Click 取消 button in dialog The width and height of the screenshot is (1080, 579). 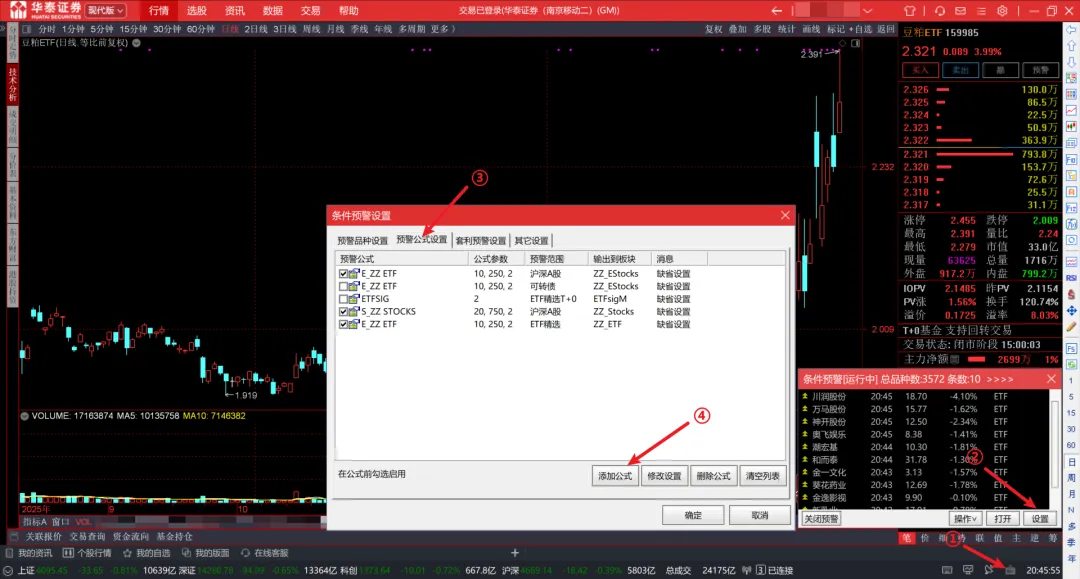pos(760,515)
